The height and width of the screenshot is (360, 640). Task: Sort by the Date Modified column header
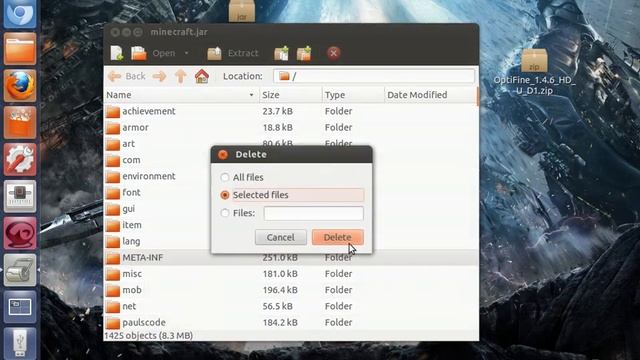tap(431, 95)
